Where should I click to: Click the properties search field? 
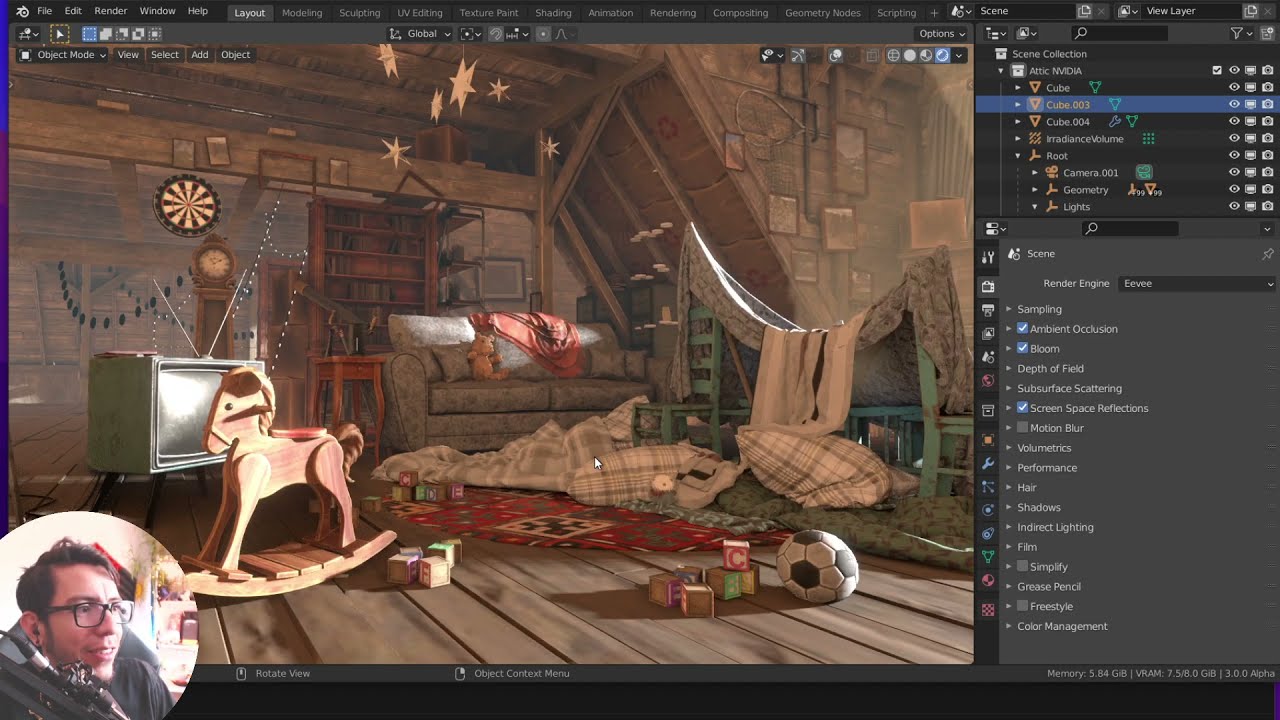[1130, 228]
